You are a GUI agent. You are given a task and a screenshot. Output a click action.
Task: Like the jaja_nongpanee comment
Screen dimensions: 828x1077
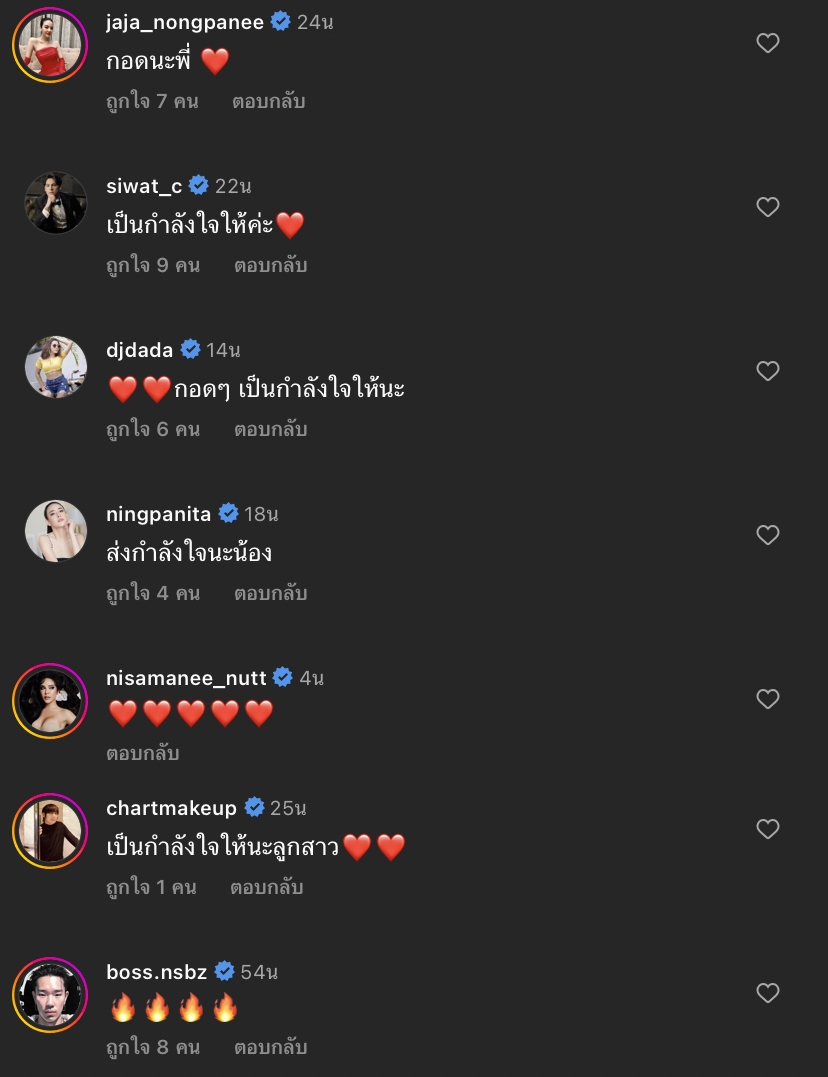click(x=767, y=43)
